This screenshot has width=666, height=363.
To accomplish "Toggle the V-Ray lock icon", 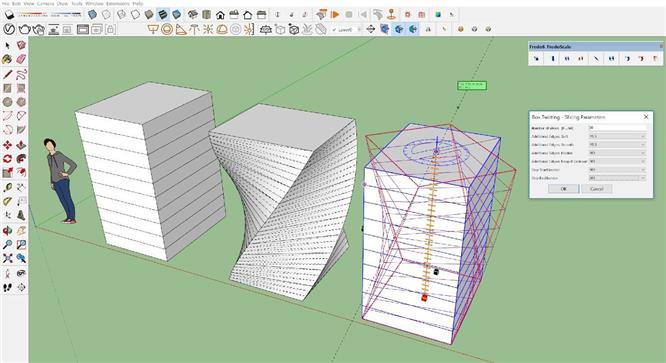I will click(110, 29).
